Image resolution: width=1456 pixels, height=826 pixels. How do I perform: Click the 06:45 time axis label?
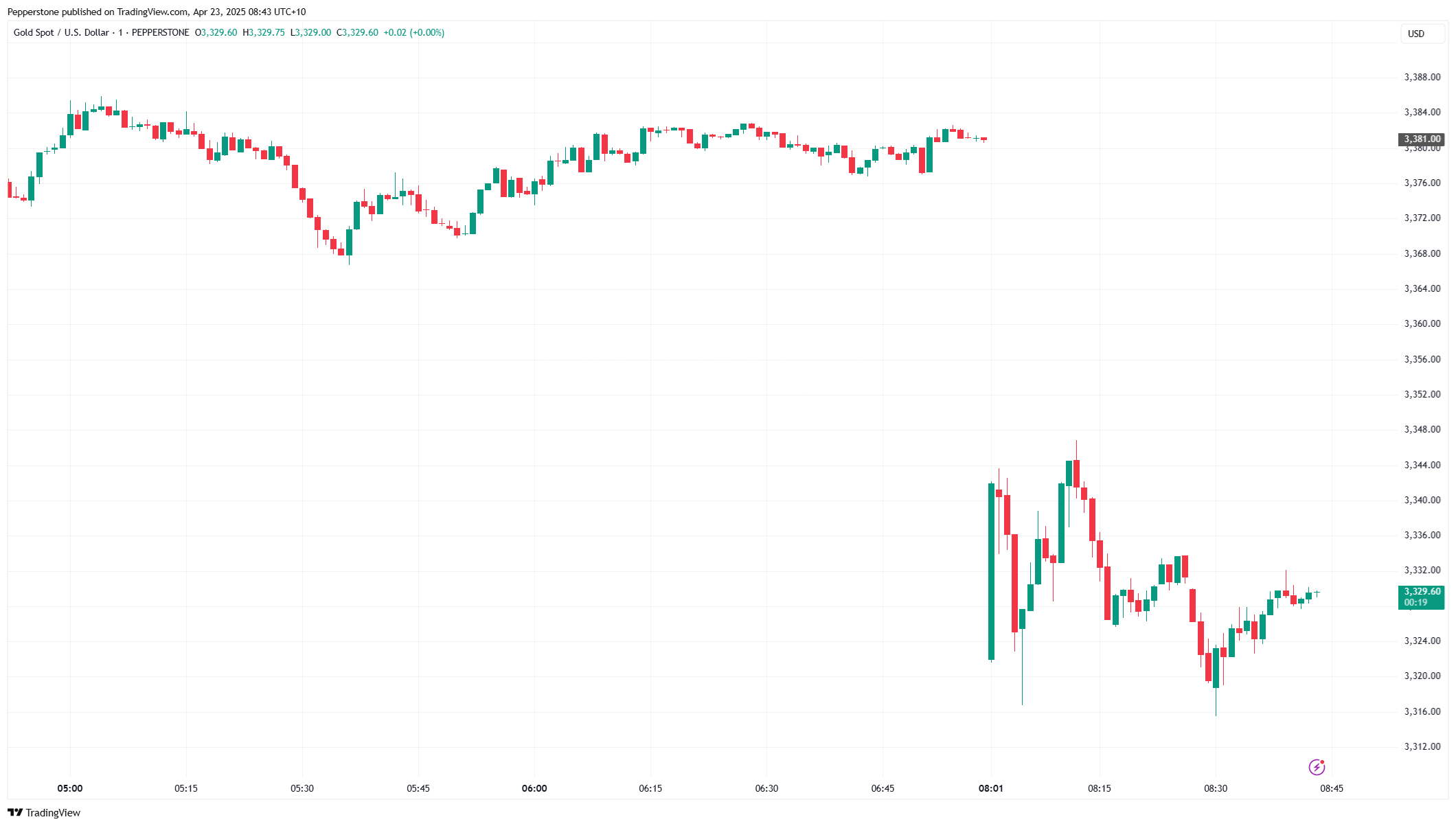[x=883, y=788]
